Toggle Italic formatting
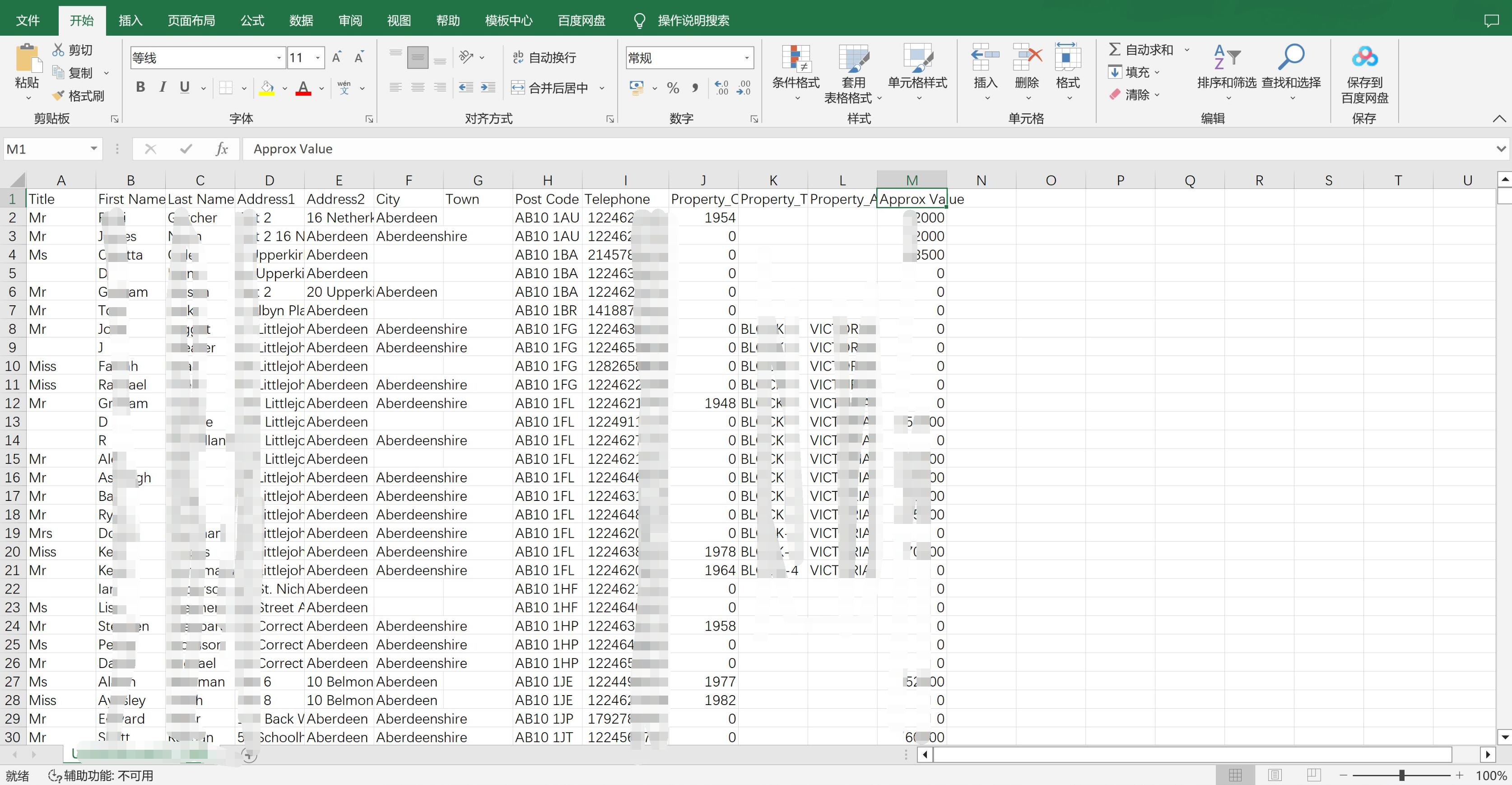This screenshot has width=1512, height=785. 163,88
